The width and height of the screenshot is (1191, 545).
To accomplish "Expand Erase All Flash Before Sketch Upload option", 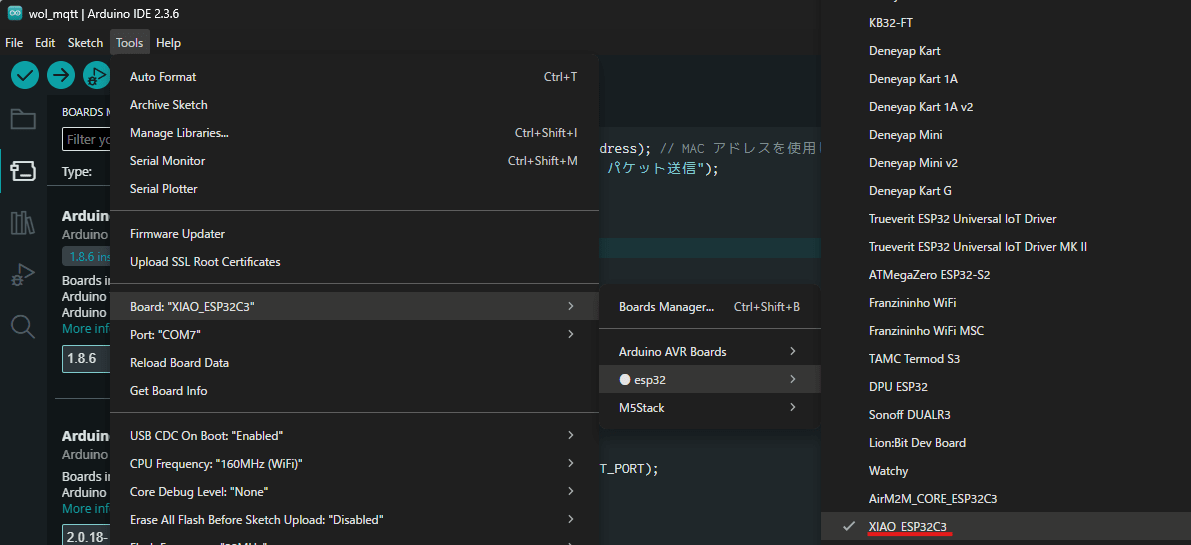I will pos(354,520).
